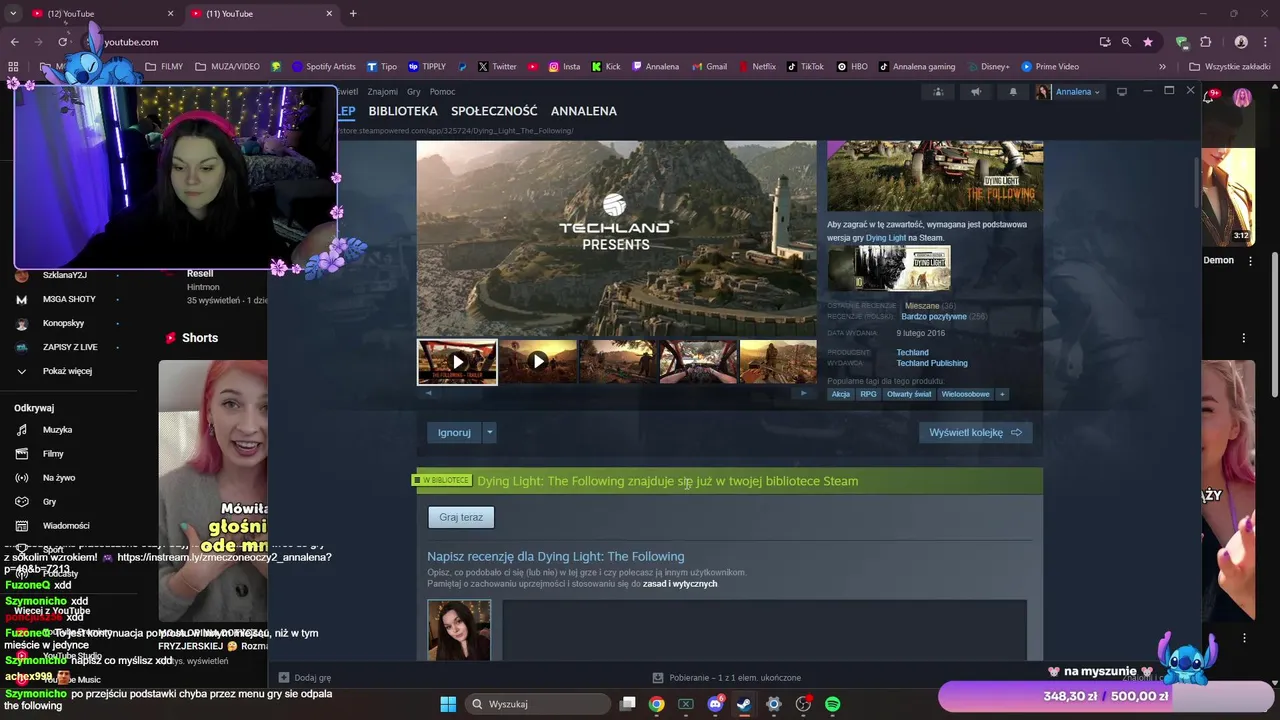Switch Steam to Big Picture monitor icon
The image size is (1280, 720).
click(1122, 92)
